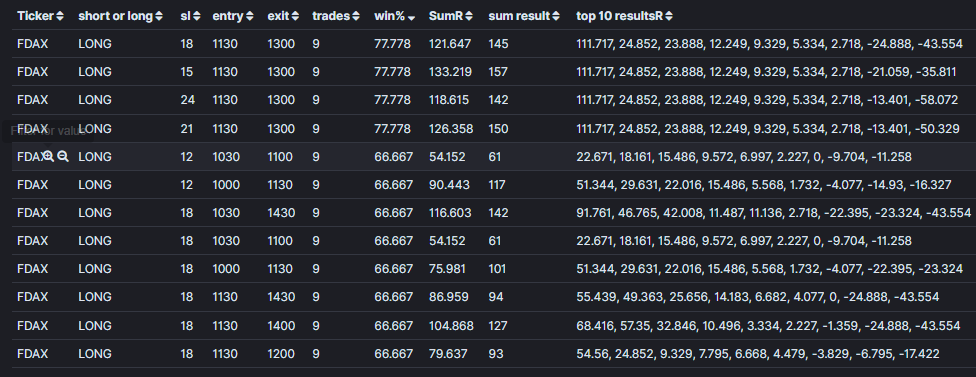This screenshot has height=377, width=976.
Task: Click the sort arrows beside exit header
Action: (x=295, y=16)
